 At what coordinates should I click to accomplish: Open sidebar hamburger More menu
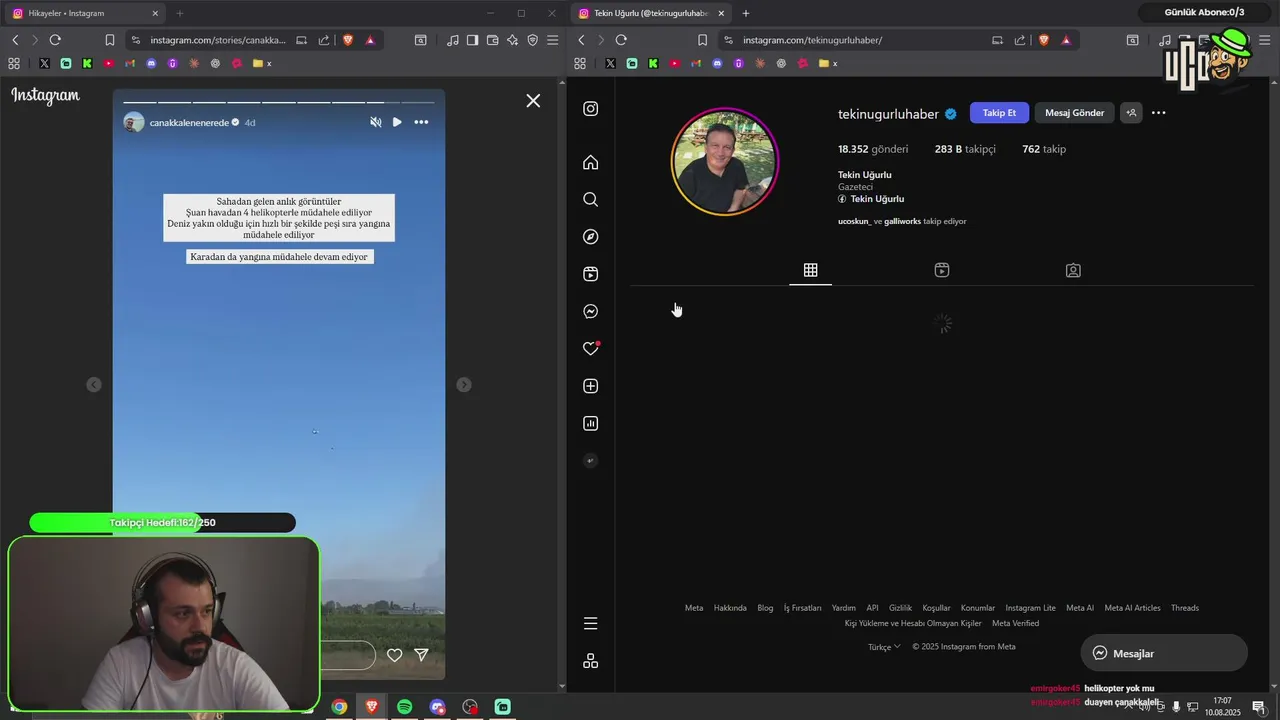(591, 623)
